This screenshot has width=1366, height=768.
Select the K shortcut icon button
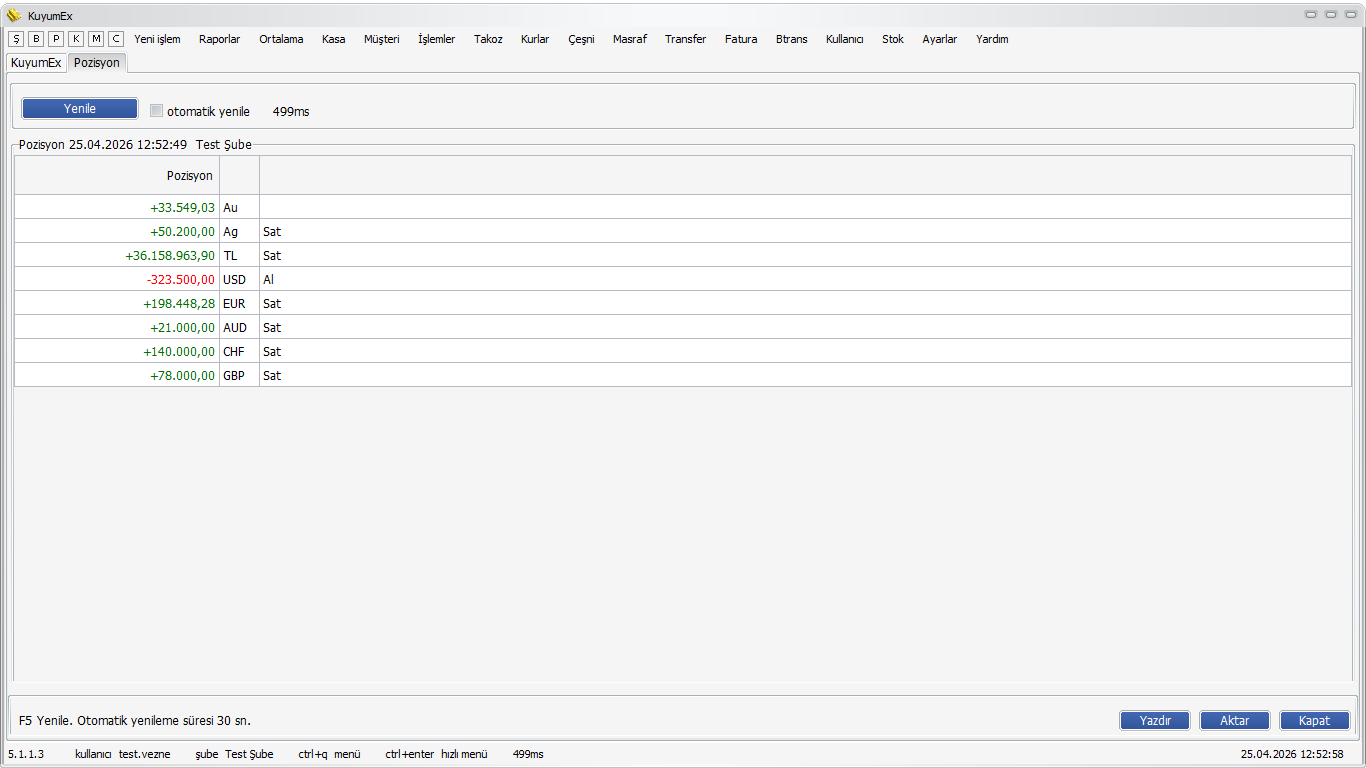tap(76, 39)
